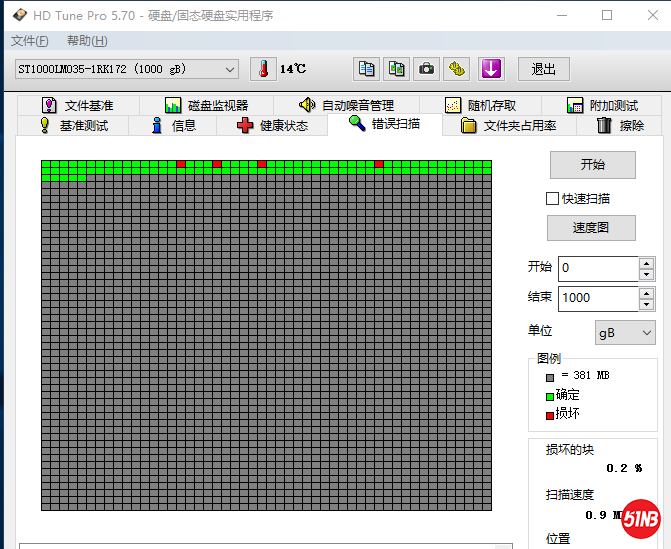Select the 错误扫描 tab

click(x=385, y=124)
